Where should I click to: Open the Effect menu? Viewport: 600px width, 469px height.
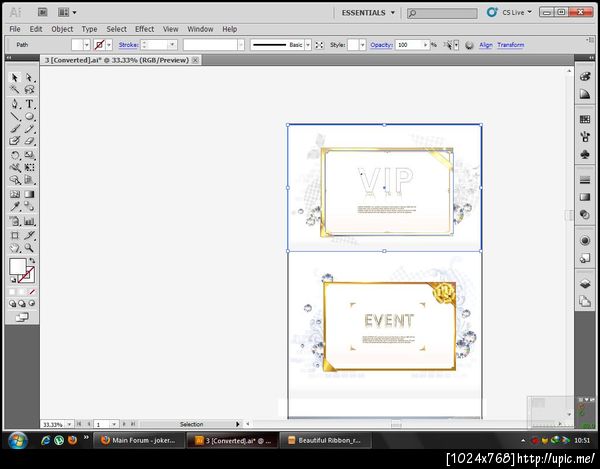pyautogui.click(x=144, y=29)
